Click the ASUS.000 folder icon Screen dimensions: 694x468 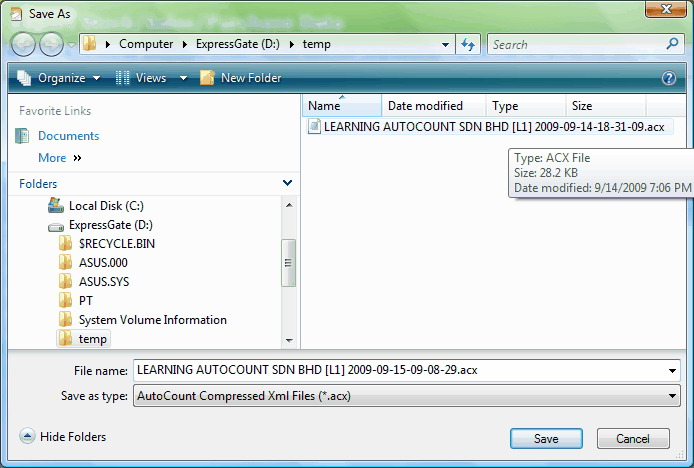click(x=66, y=262)
